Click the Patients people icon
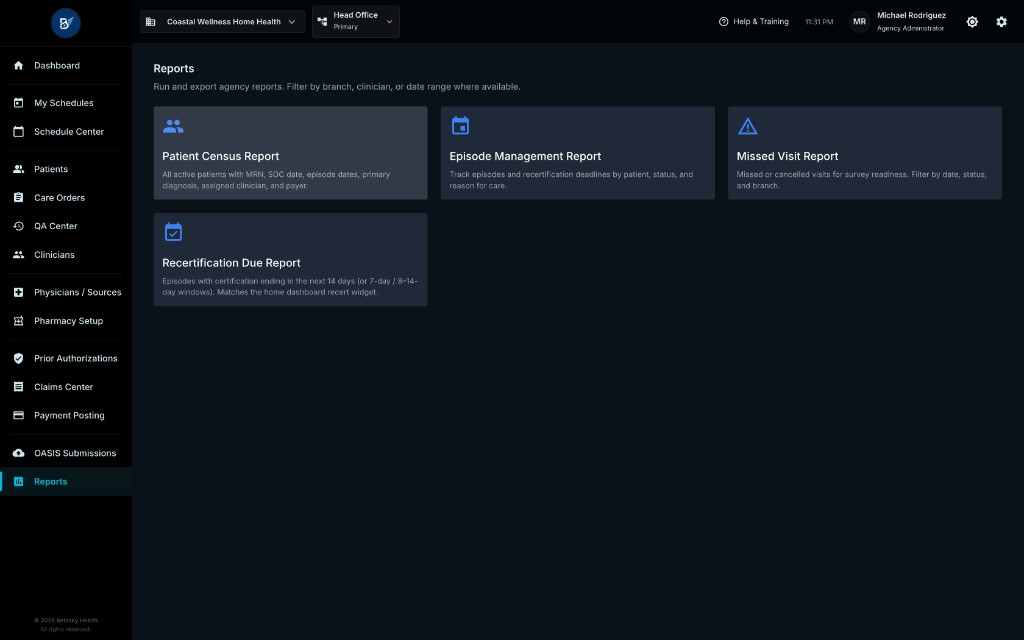The image size is (1024, 640). pyautogui.click(x=18, y=168)
